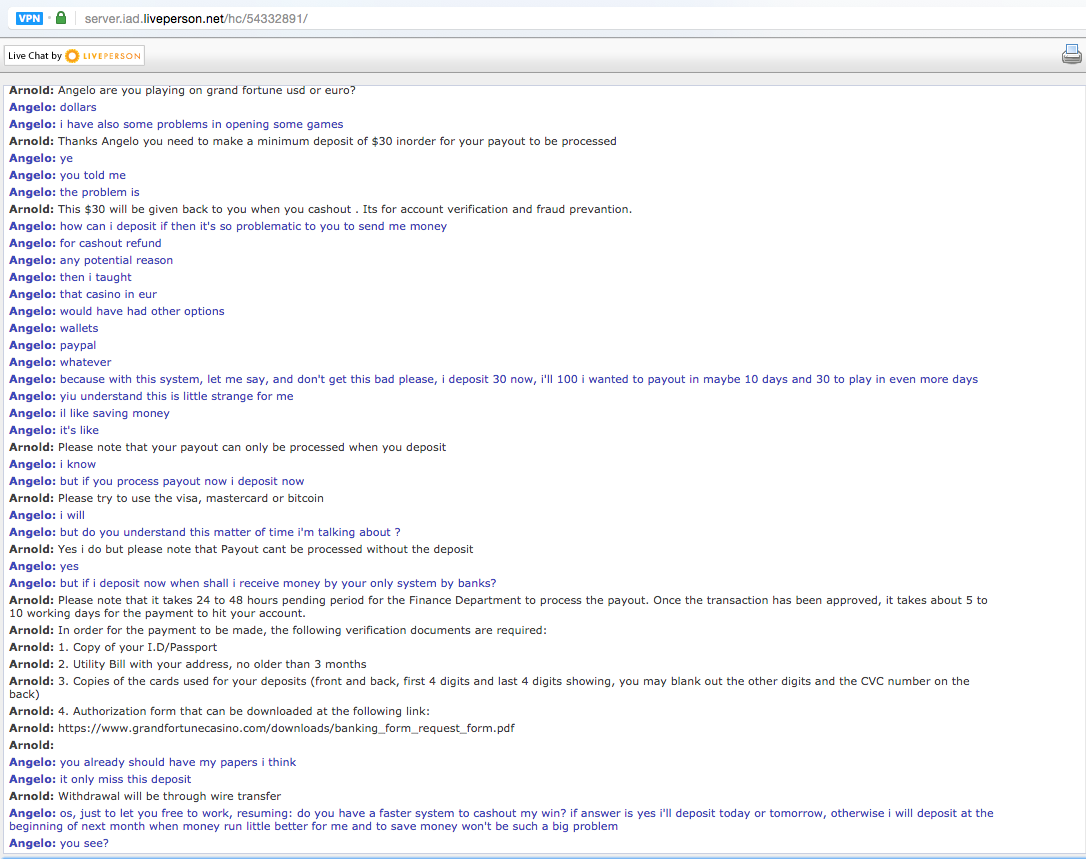Click Arnold's question about usd or euro
Image resolution: width=1086 pixels, height=859 pixels.
tap(206, 90)
